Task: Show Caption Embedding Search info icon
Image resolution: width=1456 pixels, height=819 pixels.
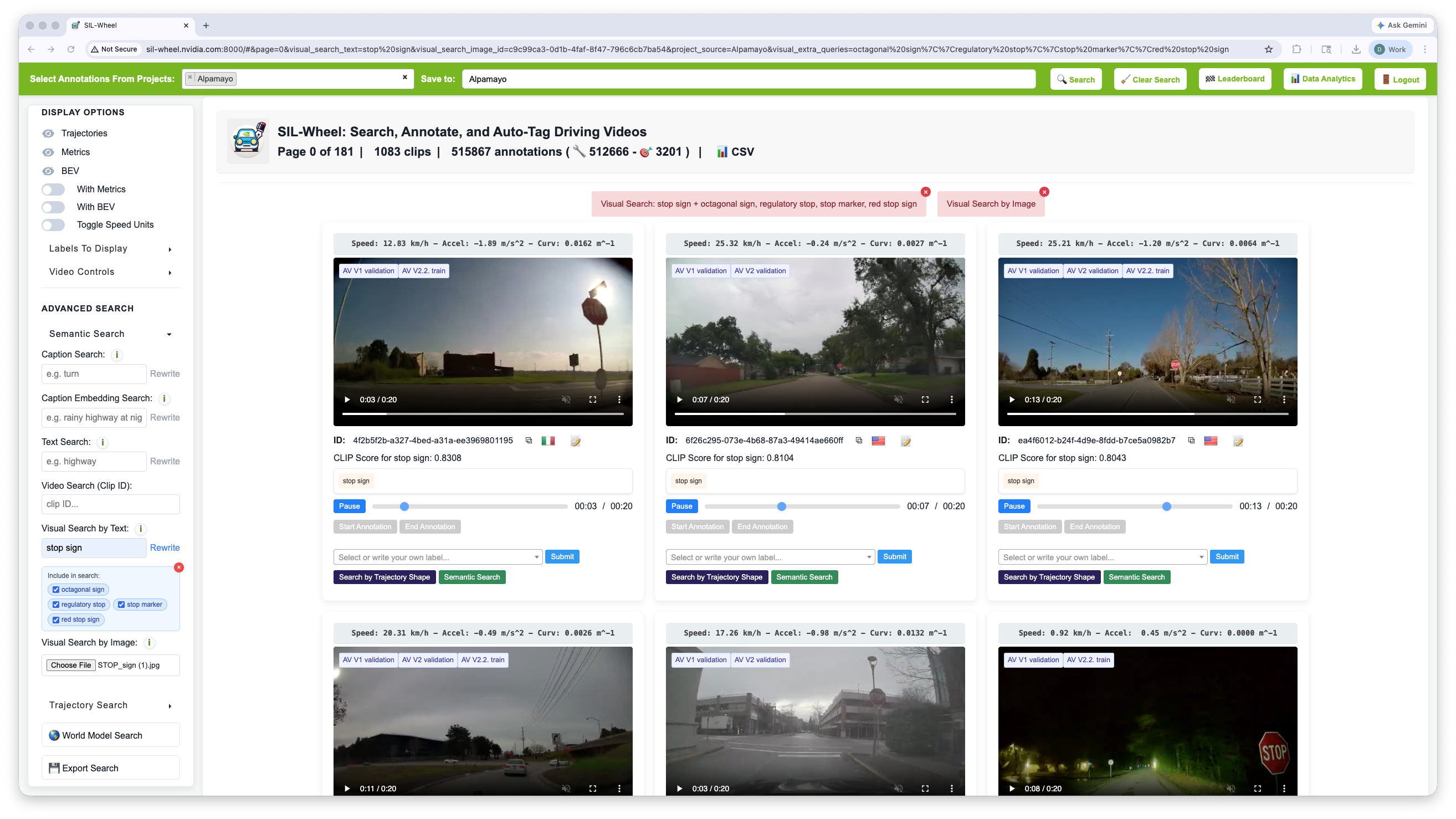Action: [164, 398]
